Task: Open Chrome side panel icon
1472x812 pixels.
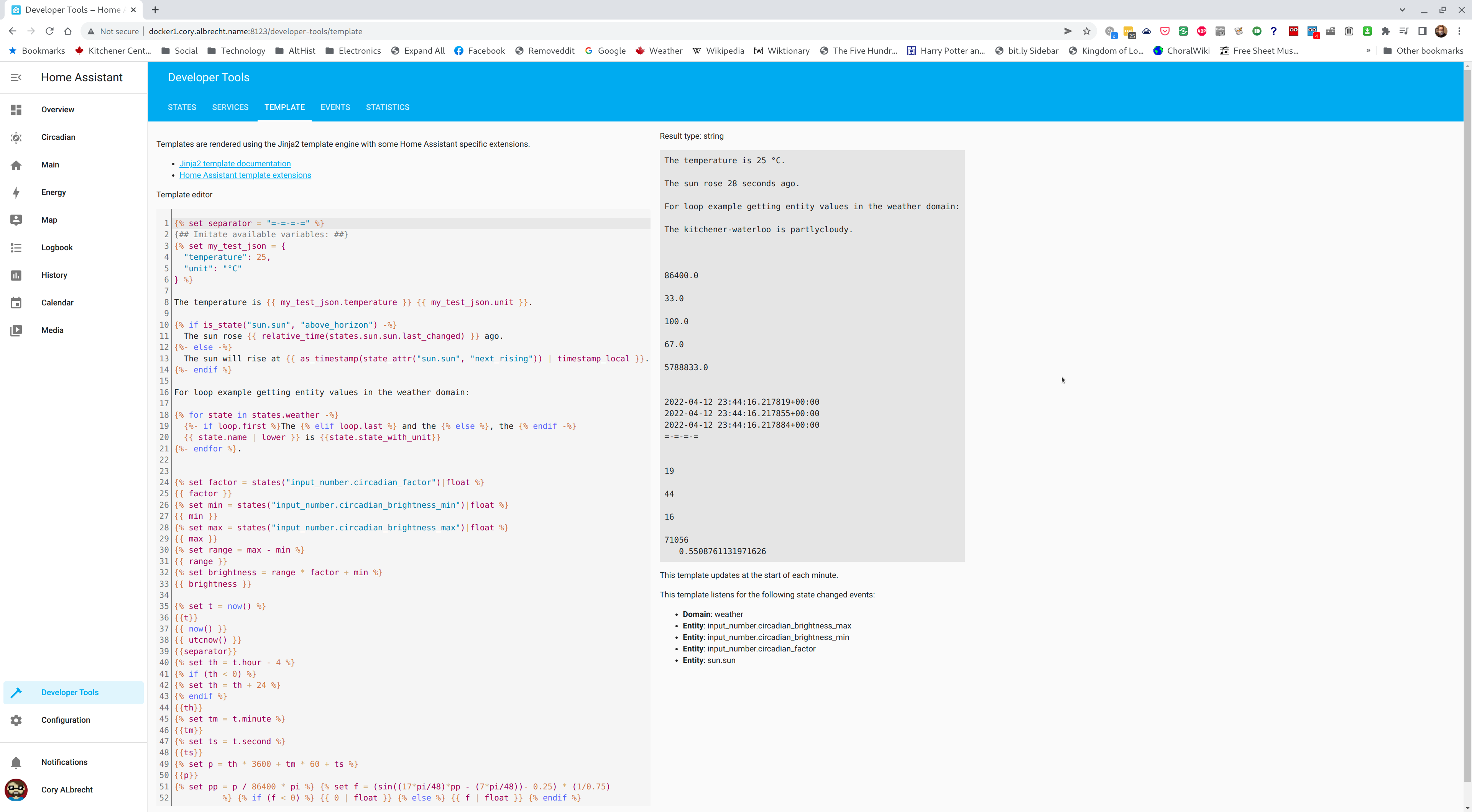Action: click(x=1422, y=31)
